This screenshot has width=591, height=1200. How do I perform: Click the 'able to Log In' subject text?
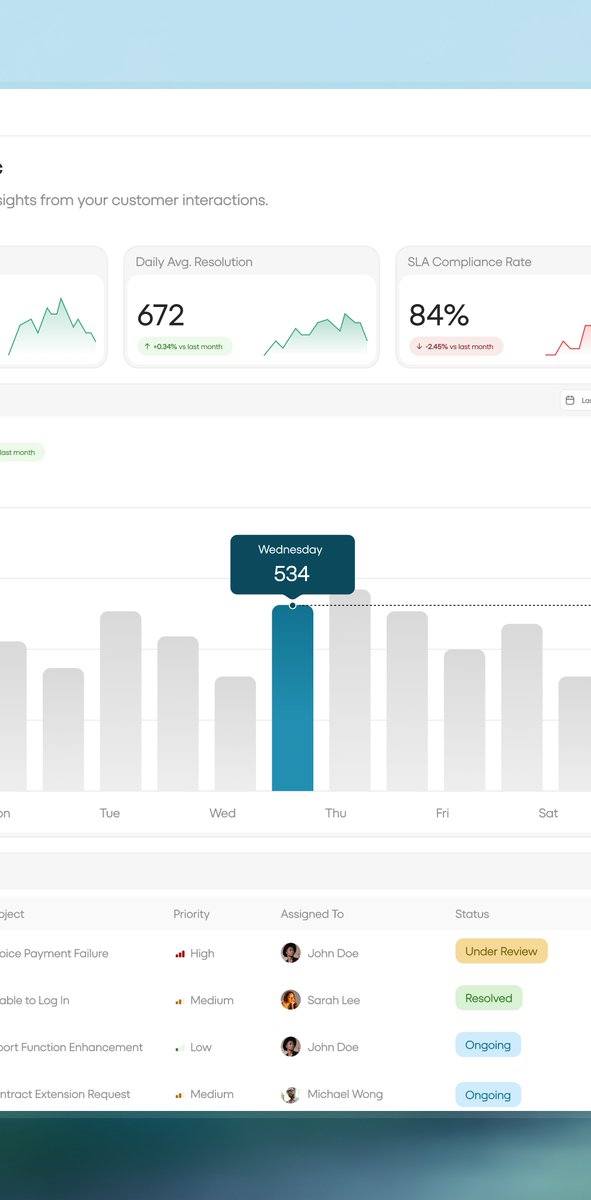(x=35, y=1001)
